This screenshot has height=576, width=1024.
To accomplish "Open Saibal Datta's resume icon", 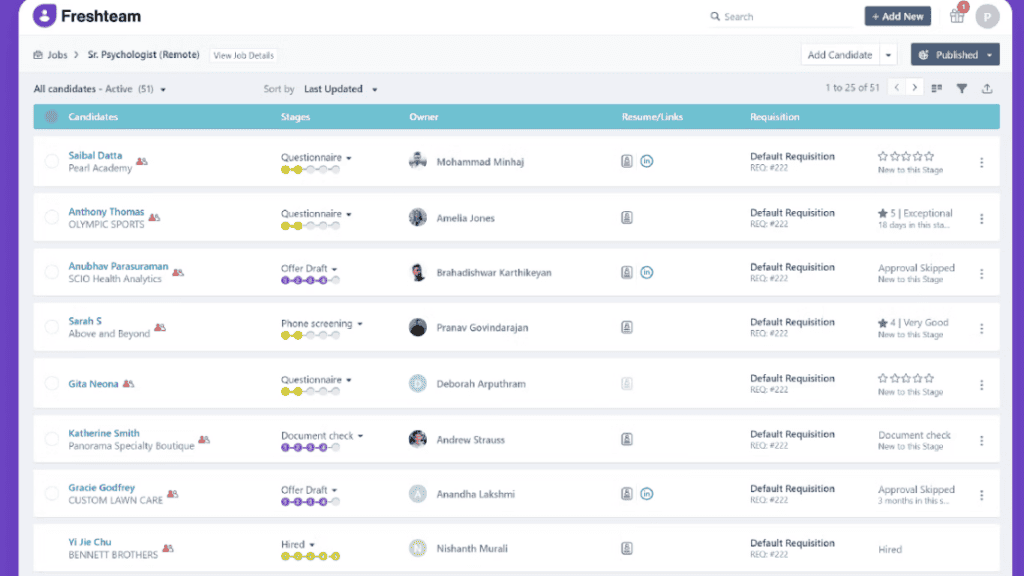I will pos(627,160).
